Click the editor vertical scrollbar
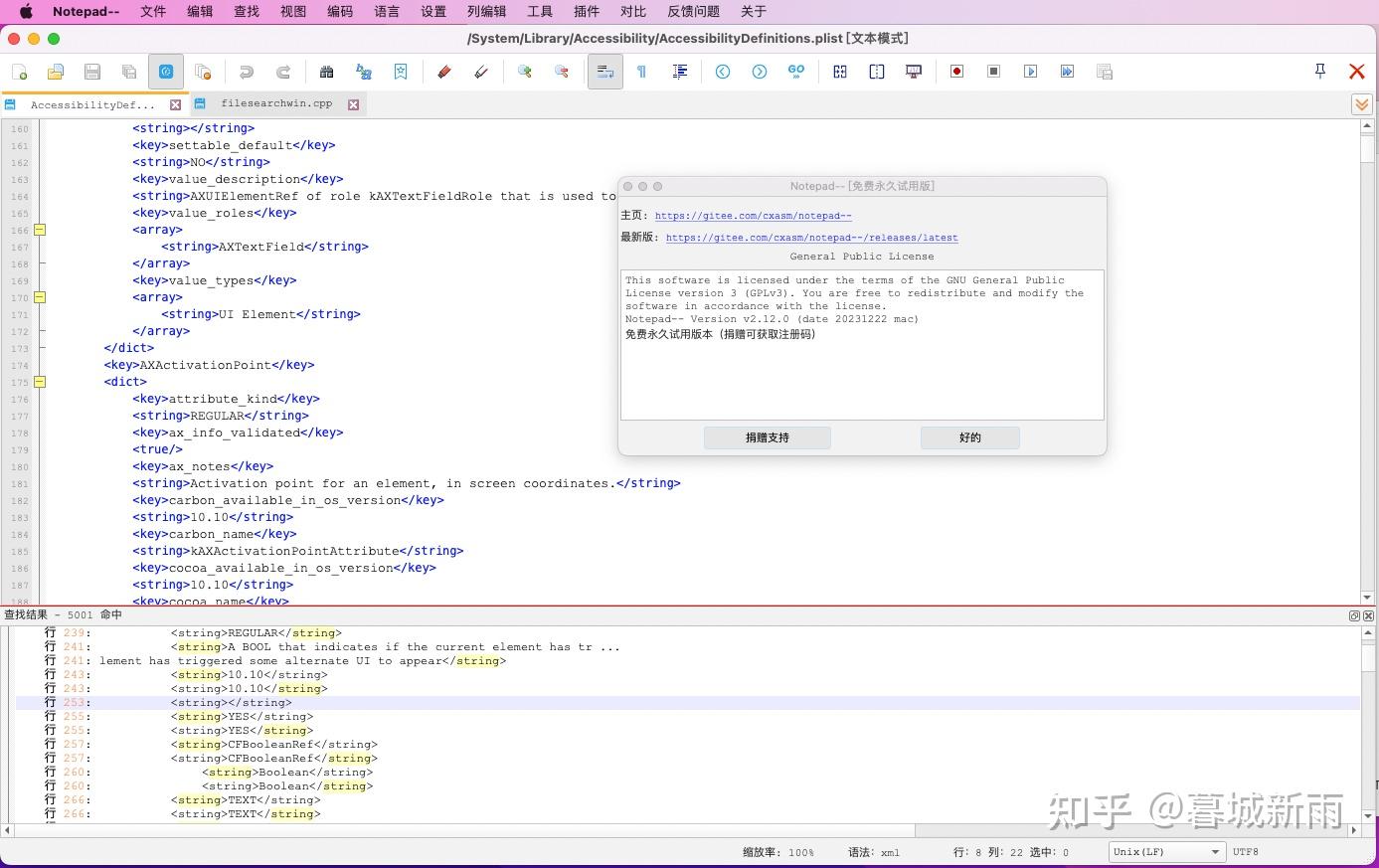The height and width of the screenshot is (868, 1379). click(x=1368, y=361)
